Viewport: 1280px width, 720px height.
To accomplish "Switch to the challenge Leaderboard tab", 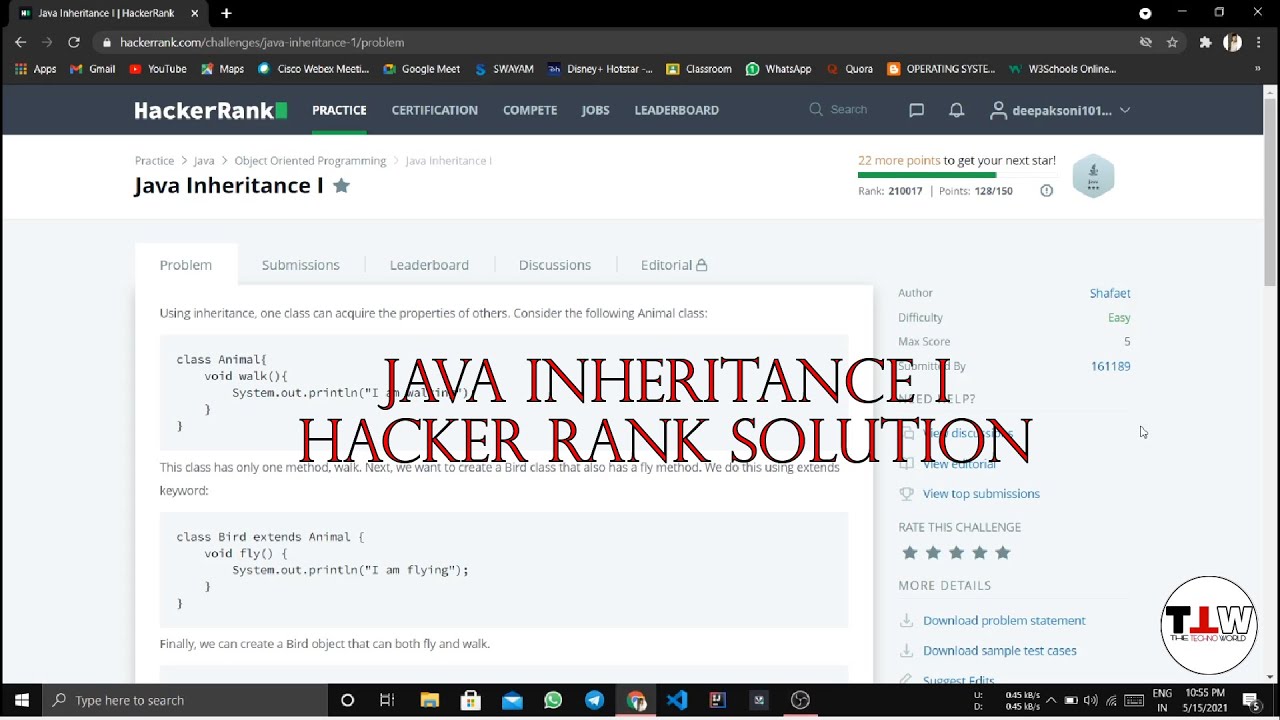I will 429,265.
